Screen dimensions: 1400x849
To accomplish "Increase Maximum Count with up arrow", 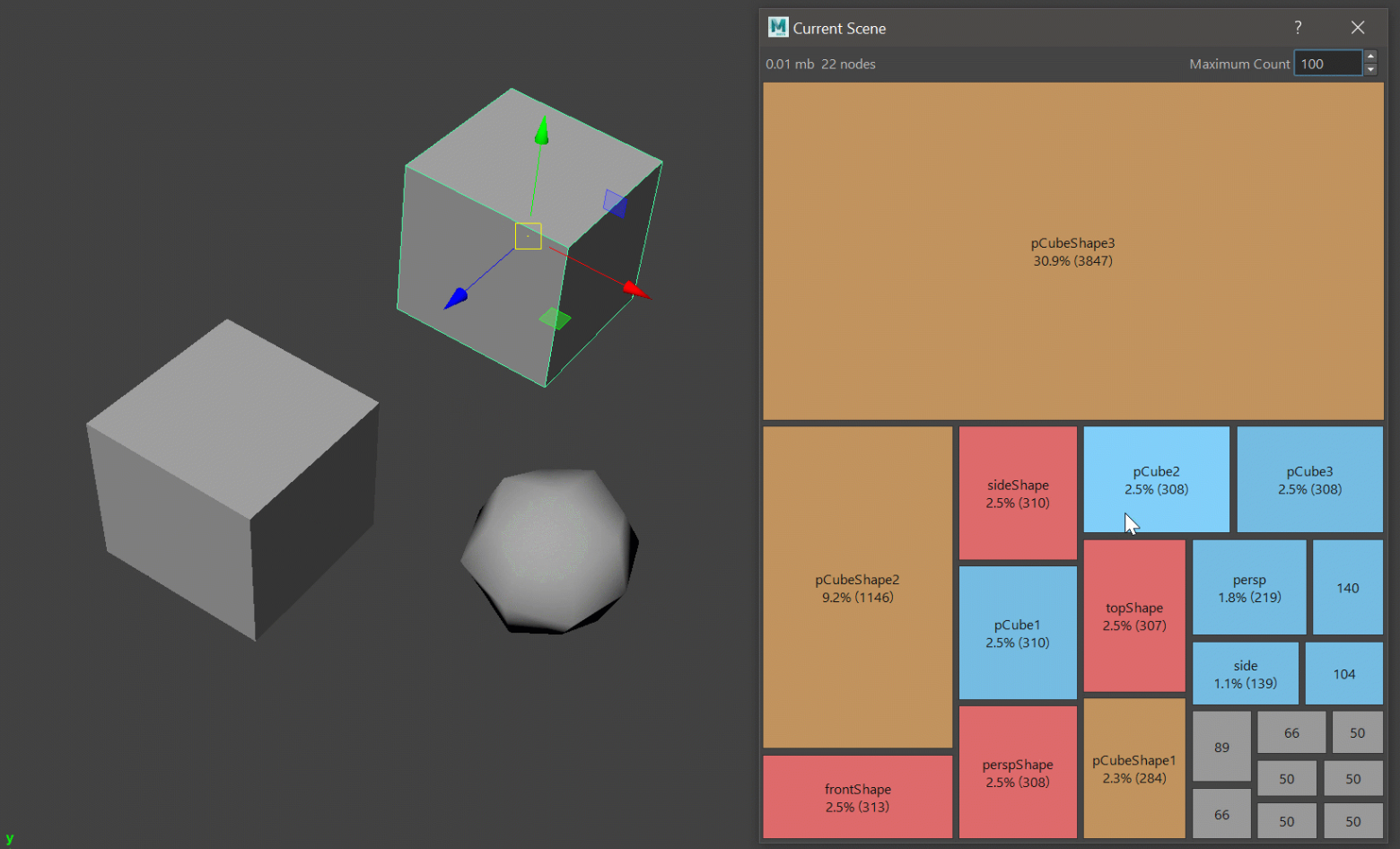I will pyautogui.click(x=1370, y=57).
